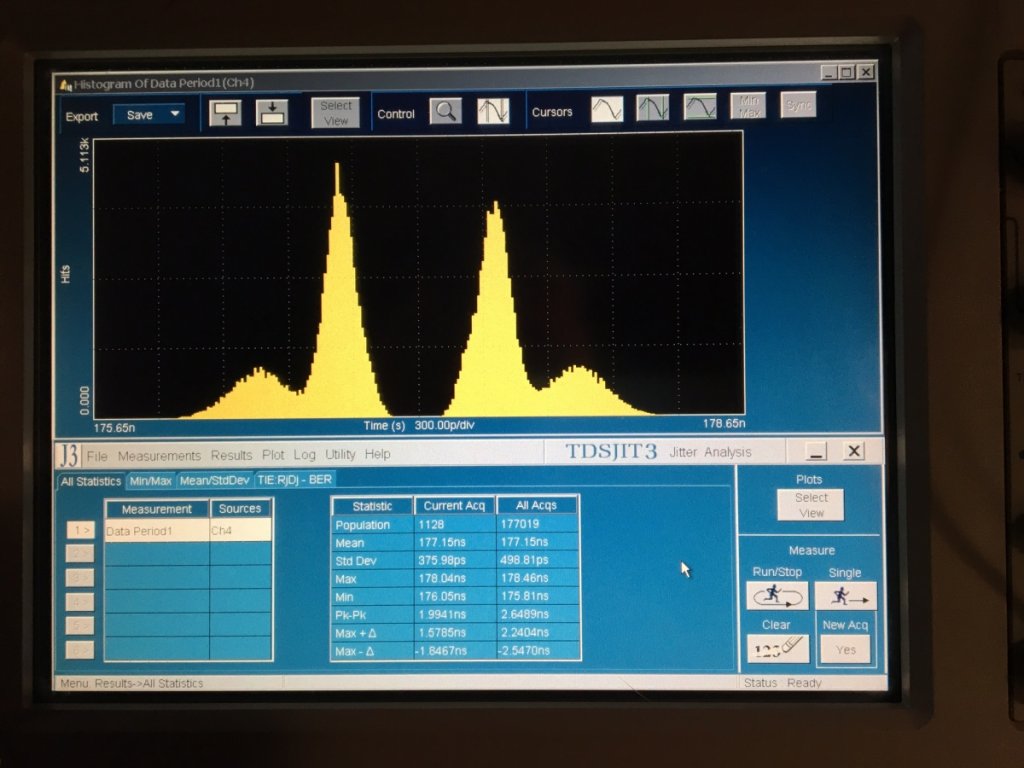Image resolution: width=1024 pixels, height=768 pixels.
Task: Switch to the Min/Max tab
Action: pyautogui.click(x=150, y=481)
